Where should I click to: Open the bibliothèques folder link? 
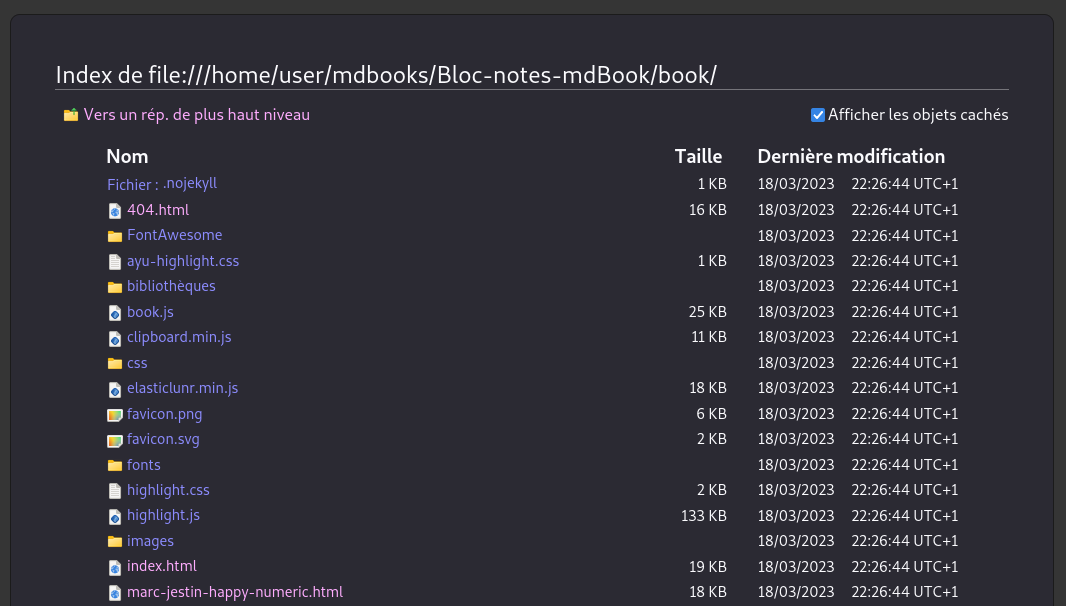[x=171, y=286]
